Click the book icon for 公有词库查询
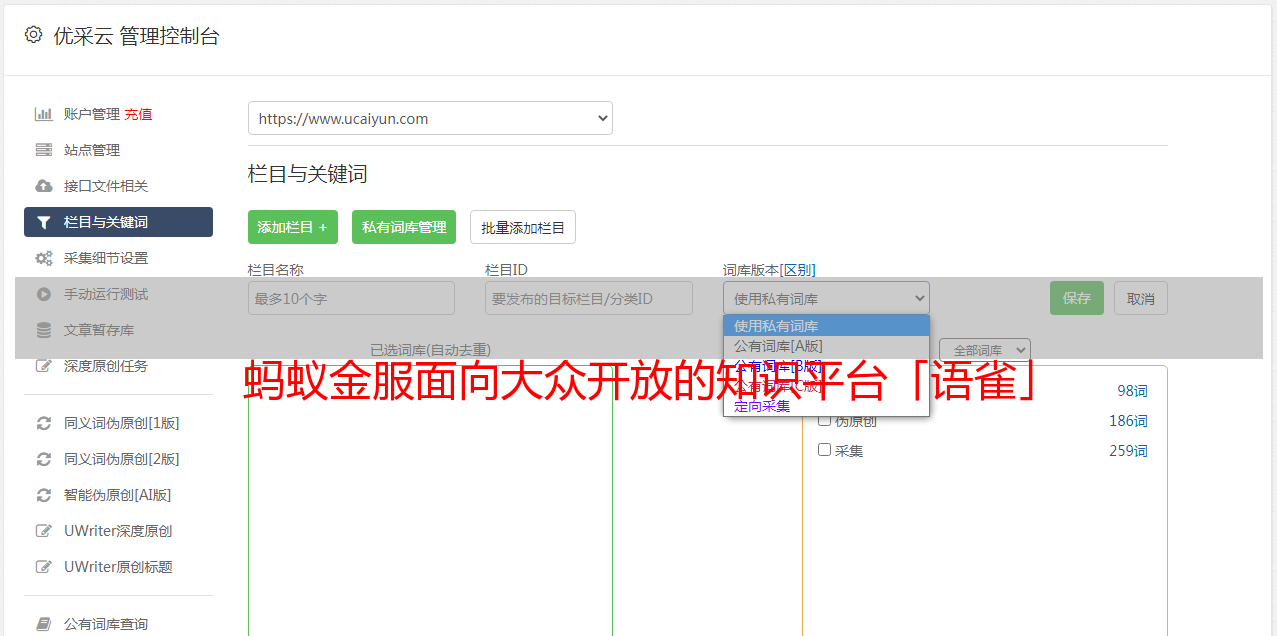 pos(44,624)
